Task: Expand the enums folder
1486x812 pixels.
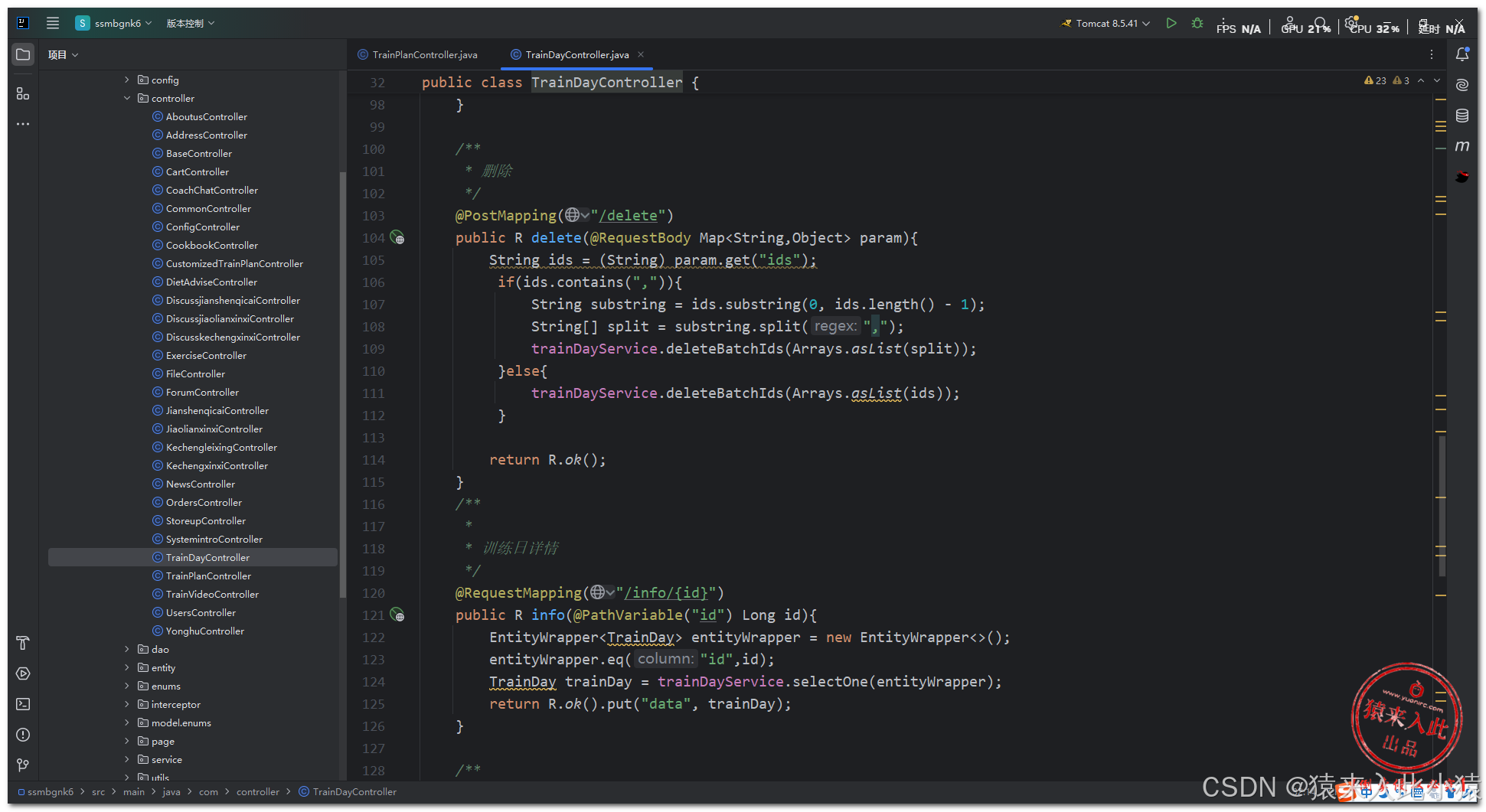Action: (x=127, y=686)
